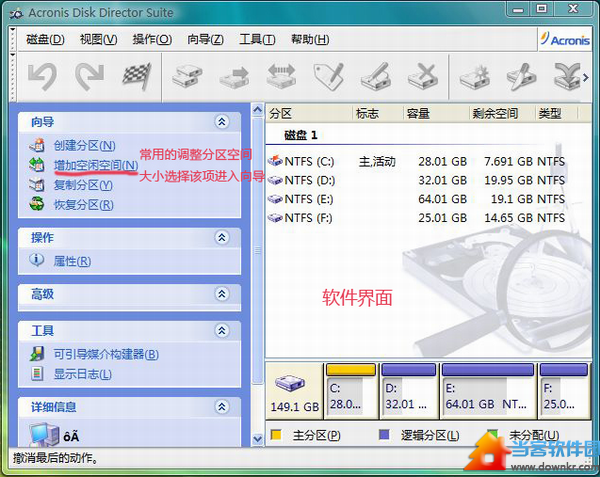Click the Undo toolbar icon

pos(42,77)
